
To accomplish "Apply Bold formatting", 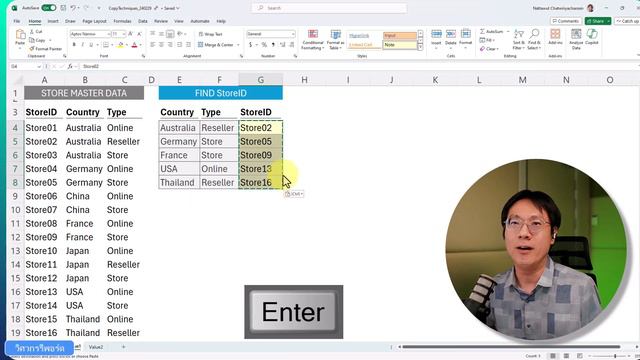I will click(74, 45).
